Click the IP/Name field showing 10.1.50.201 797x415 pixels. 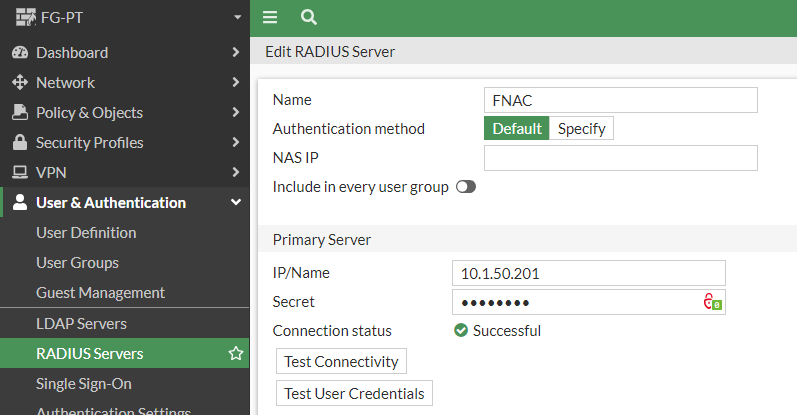[588, 273]
